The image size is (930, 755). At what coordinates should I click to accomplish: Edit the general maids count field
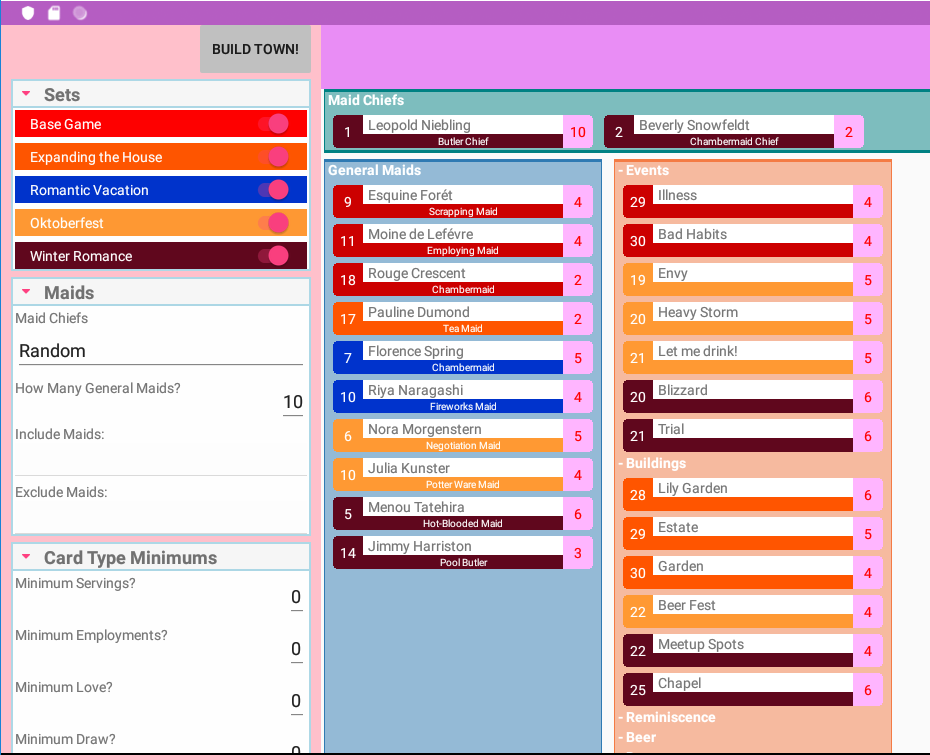(292, 402)
